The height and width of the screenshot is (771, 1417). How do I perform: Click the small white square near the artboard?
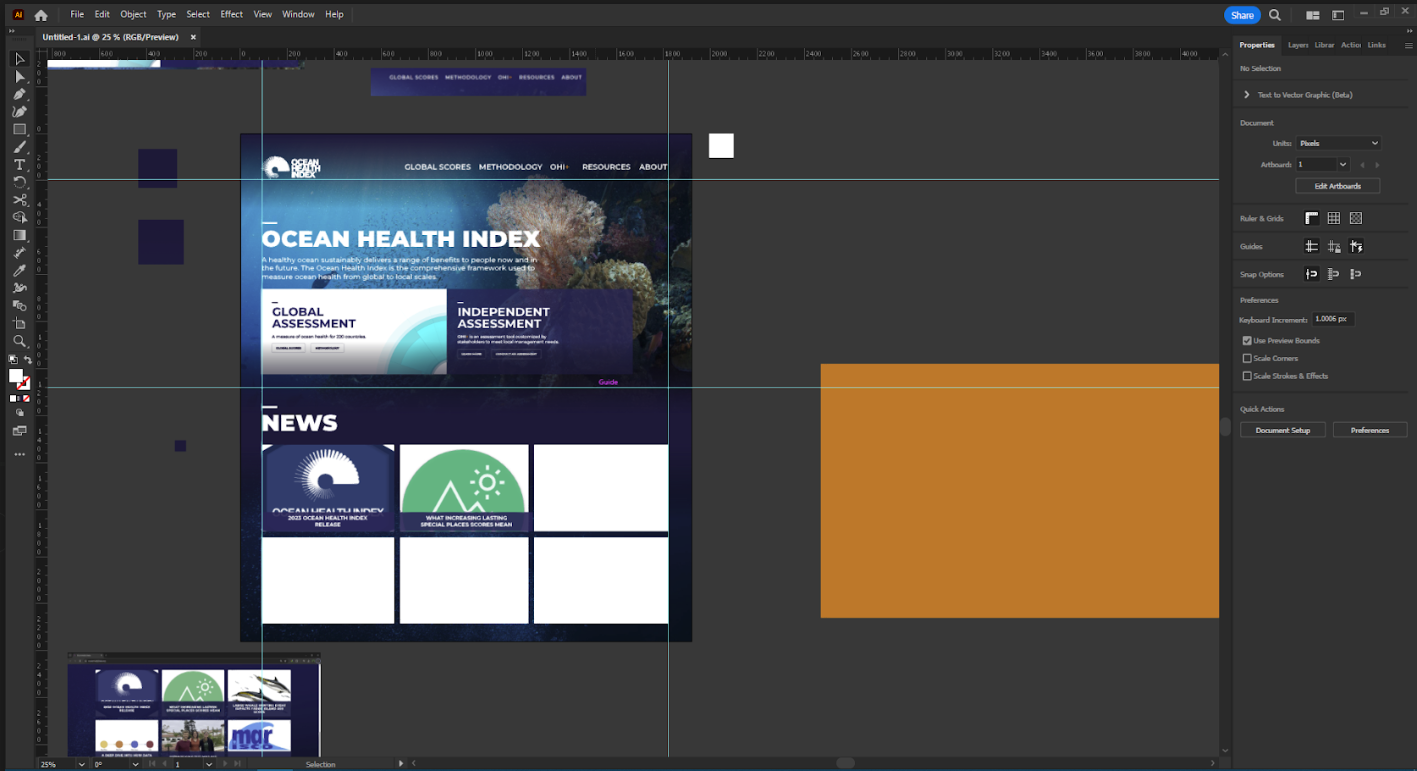721,146
